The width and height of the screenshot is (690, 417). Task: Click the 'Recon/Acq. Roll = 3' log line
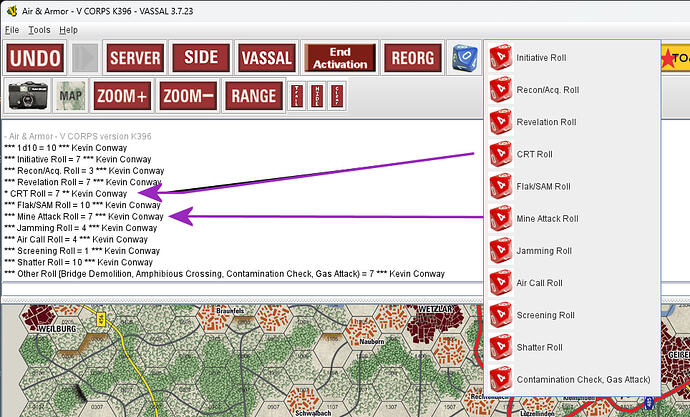84,171
